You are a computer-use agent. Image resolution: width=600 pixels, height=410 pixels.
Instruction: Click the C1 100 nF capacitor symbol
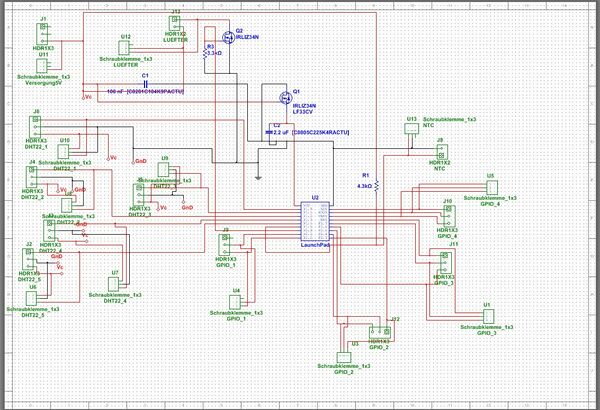click(146, 84)
